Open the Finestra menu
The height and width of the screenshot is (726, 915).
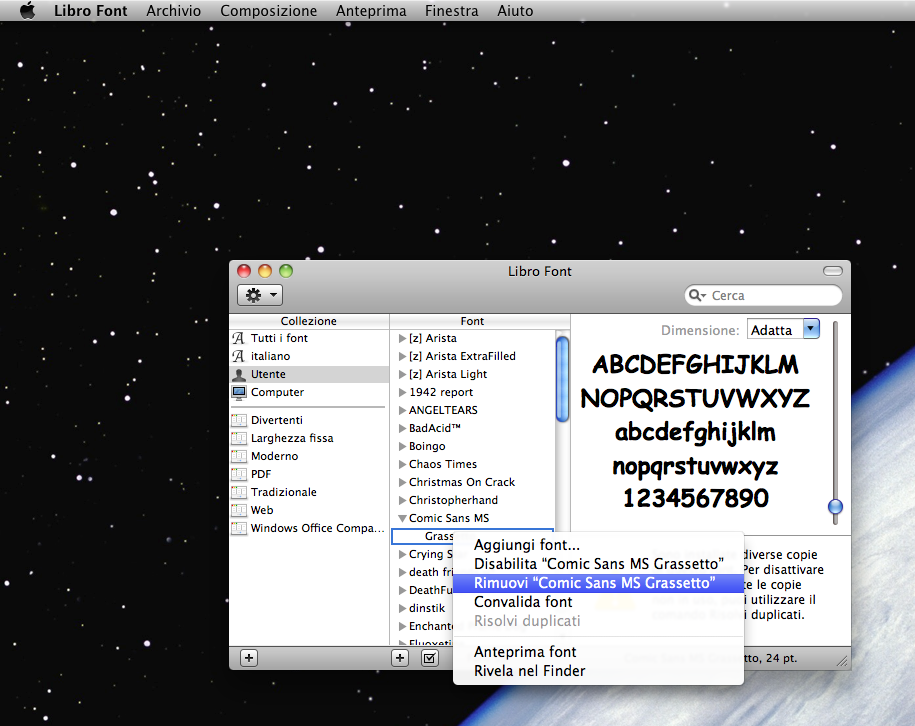(x=452, y=11)
